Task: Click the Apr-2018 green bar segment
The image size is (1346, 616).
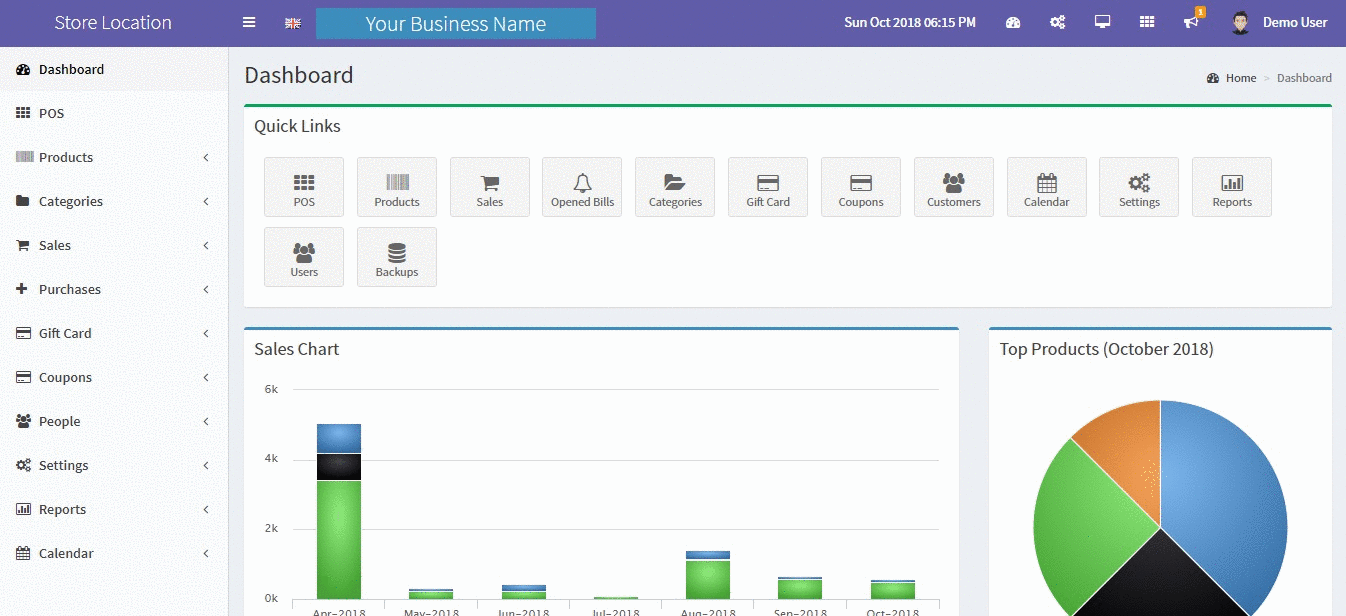Action: click(339, 540)
